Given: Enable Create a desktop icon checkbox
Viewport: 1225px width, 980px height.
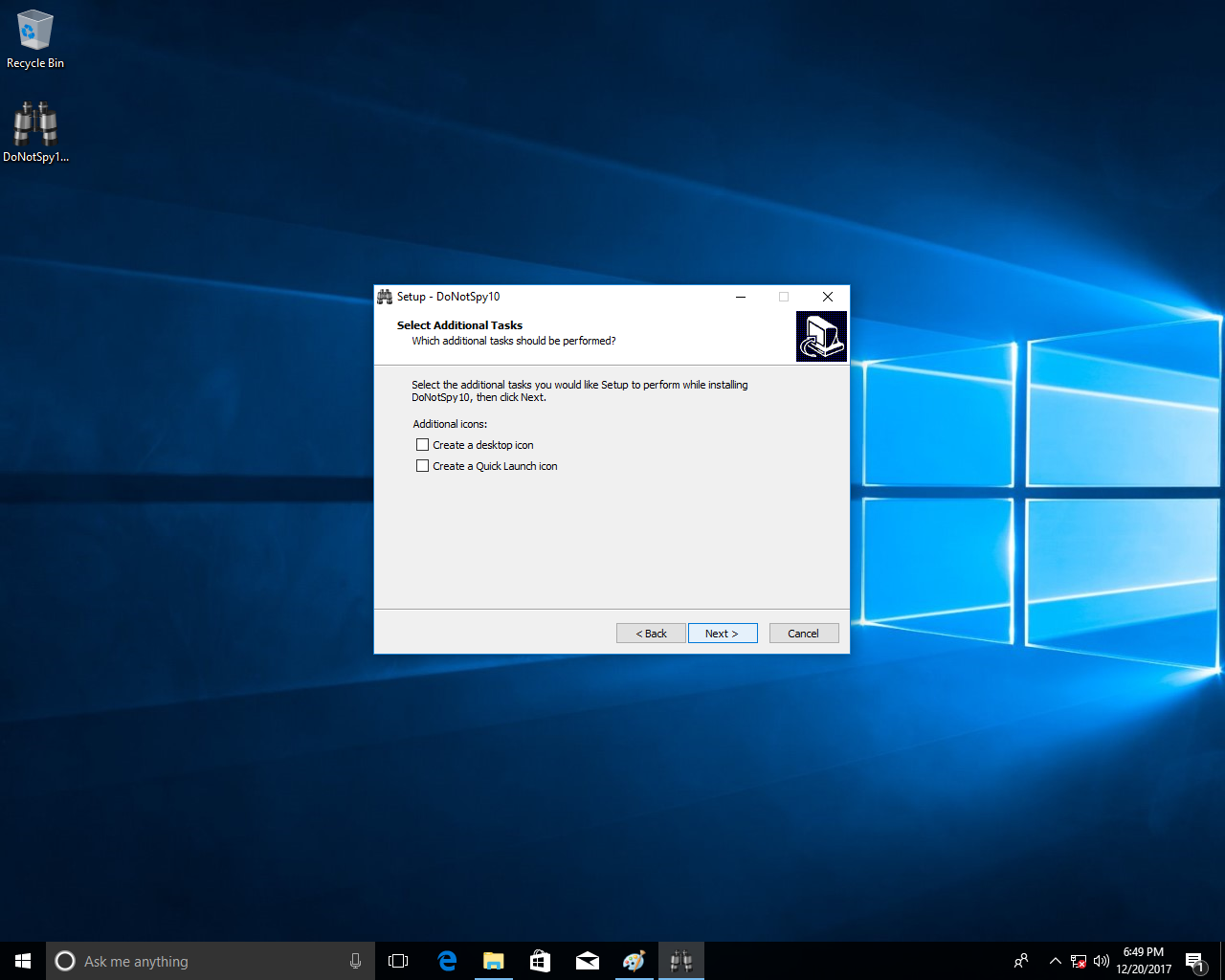Looking at the screenshot, I should pyautogui.click(x=422, y=445).
